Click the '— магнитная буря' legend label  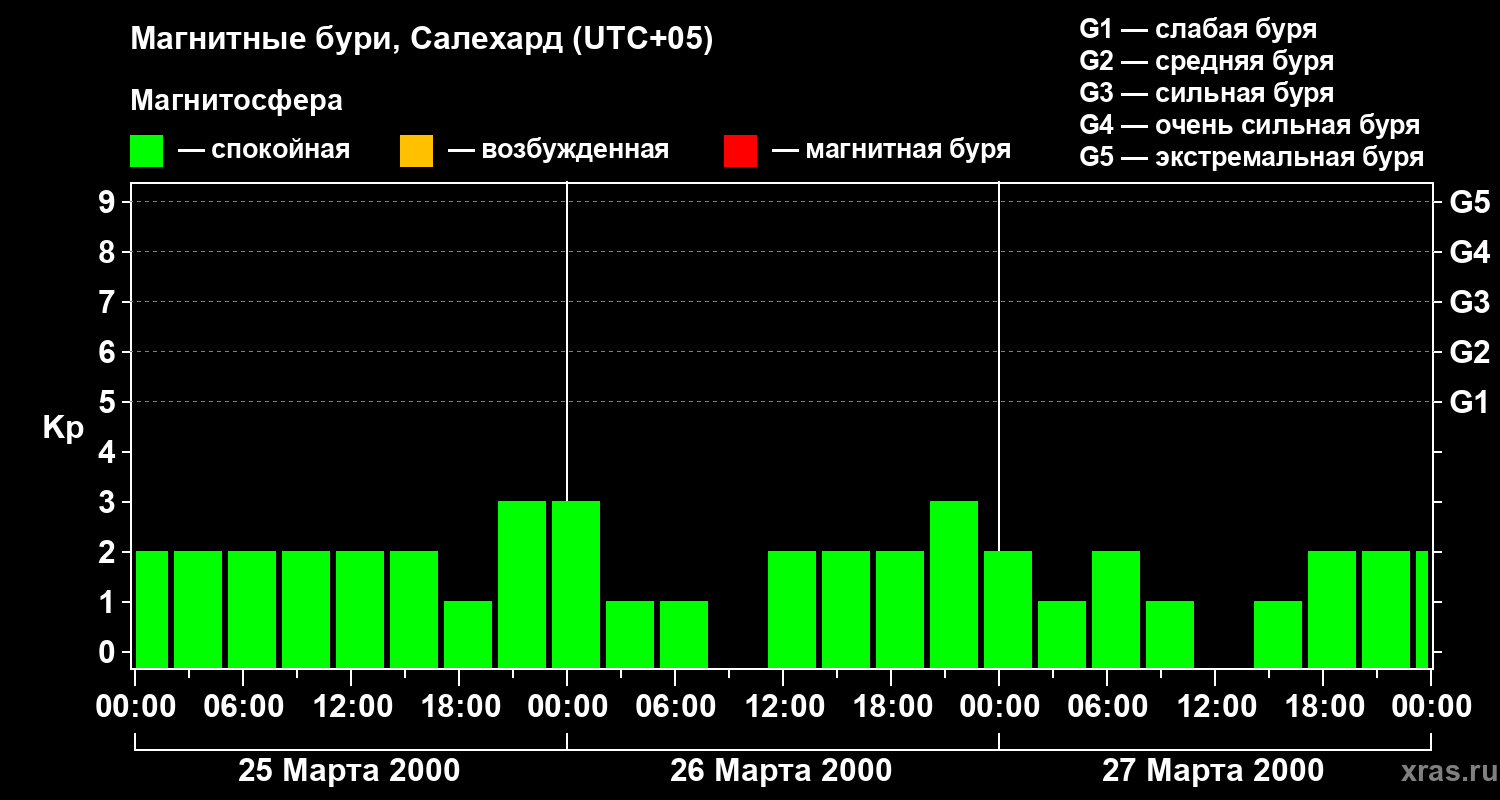point(892,150)
